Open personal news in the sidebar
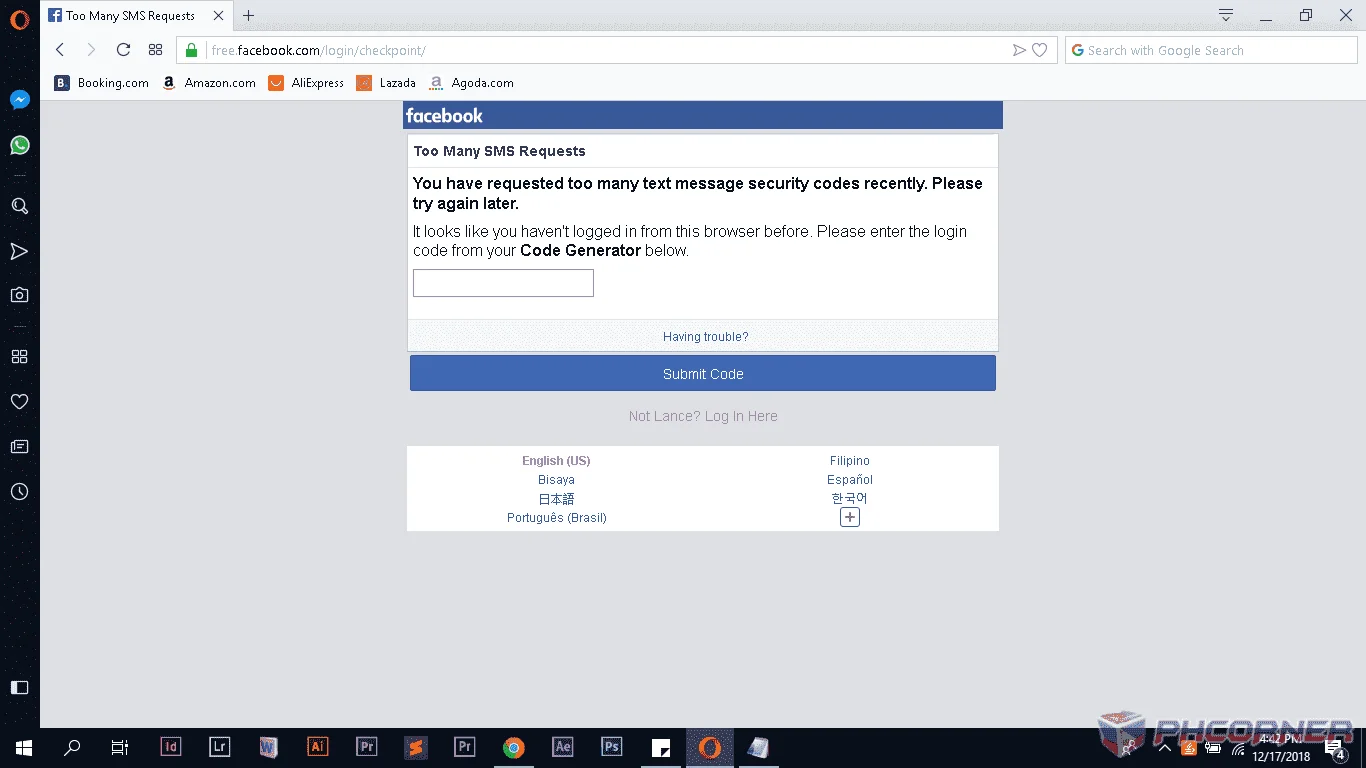Image resolution: width=1366 pixels, height=768 pixels. [19, 447]
